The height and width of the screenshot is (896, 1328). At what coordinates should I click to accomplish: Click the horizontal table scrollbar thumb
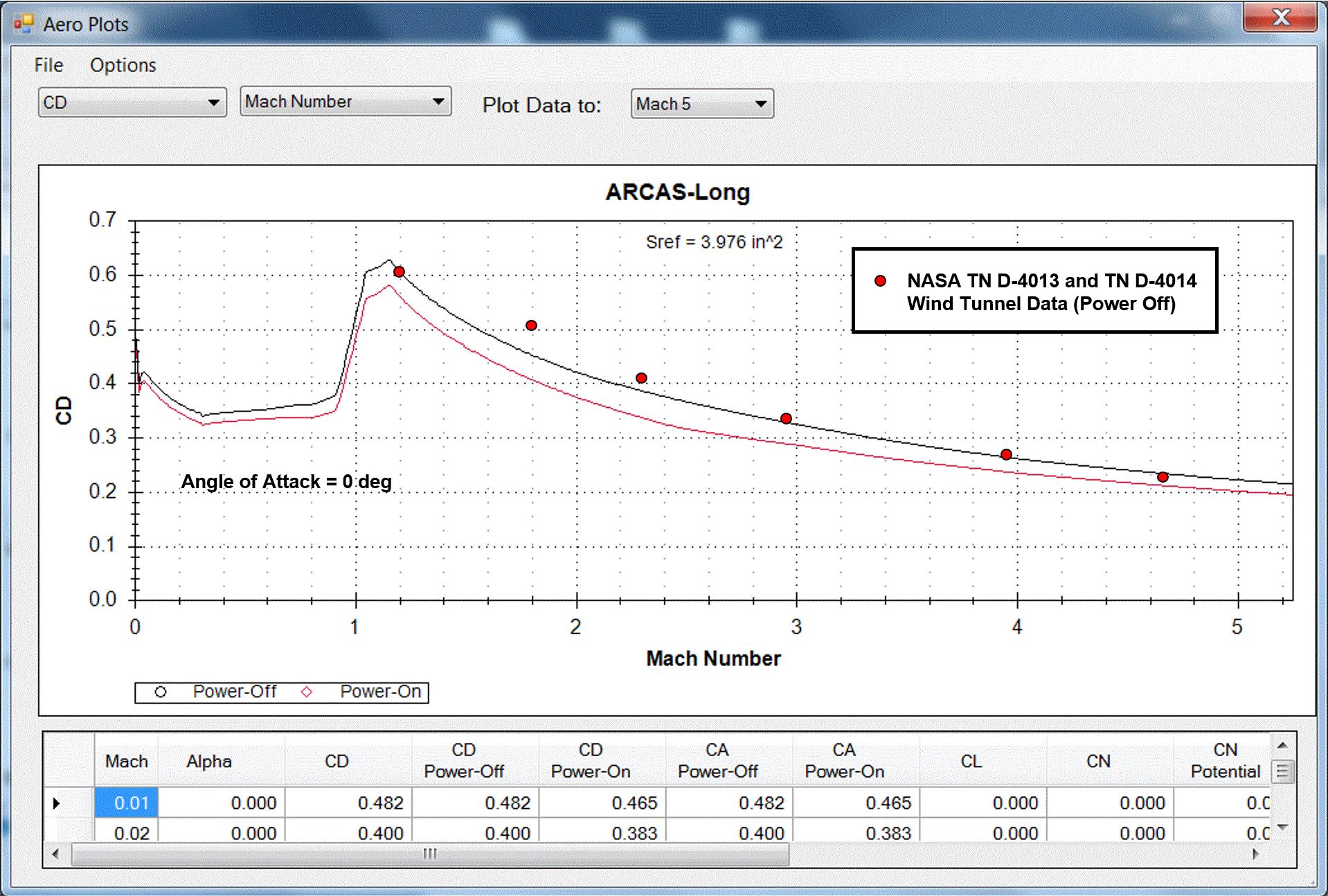(430, 854)
